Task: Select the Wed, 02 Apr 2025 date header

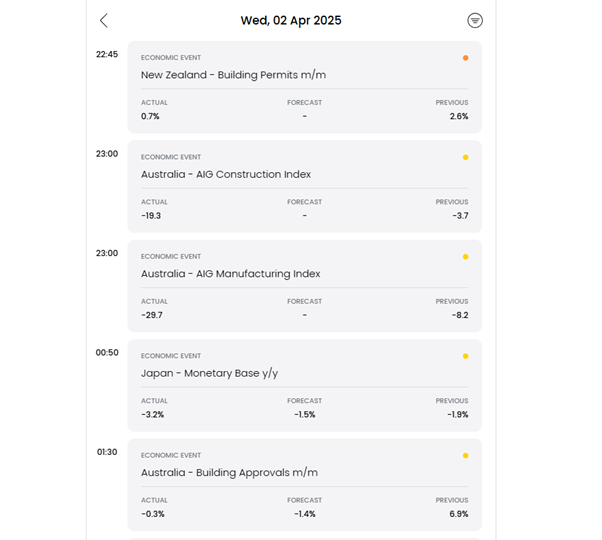Action: 291,20
